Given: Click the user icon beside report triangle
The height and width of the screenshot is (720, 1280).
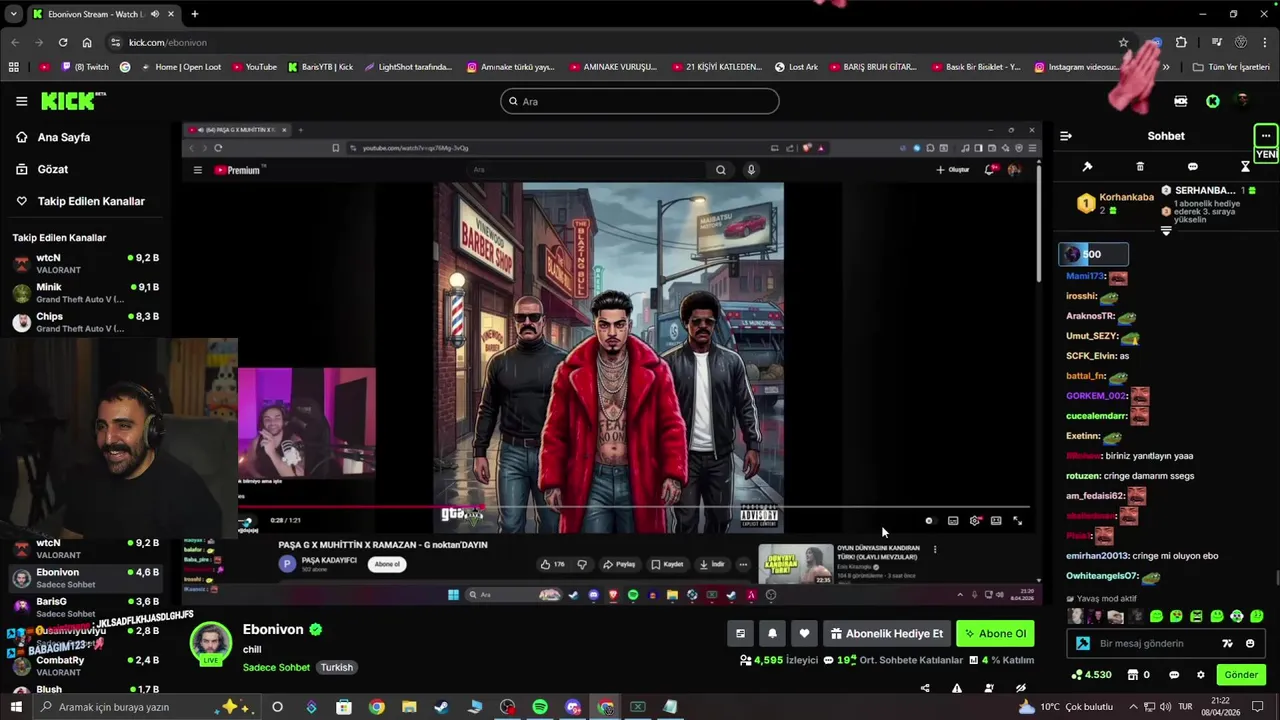Looking at the screenshot, I should coord(989,688).
